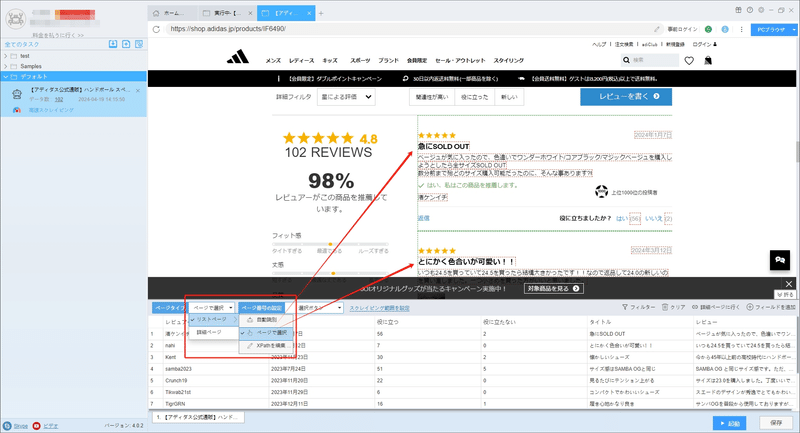This screenshot has height=433, width=800.
Task: Choose 自動識別 in the submenu
Action: tap(266, 320)
